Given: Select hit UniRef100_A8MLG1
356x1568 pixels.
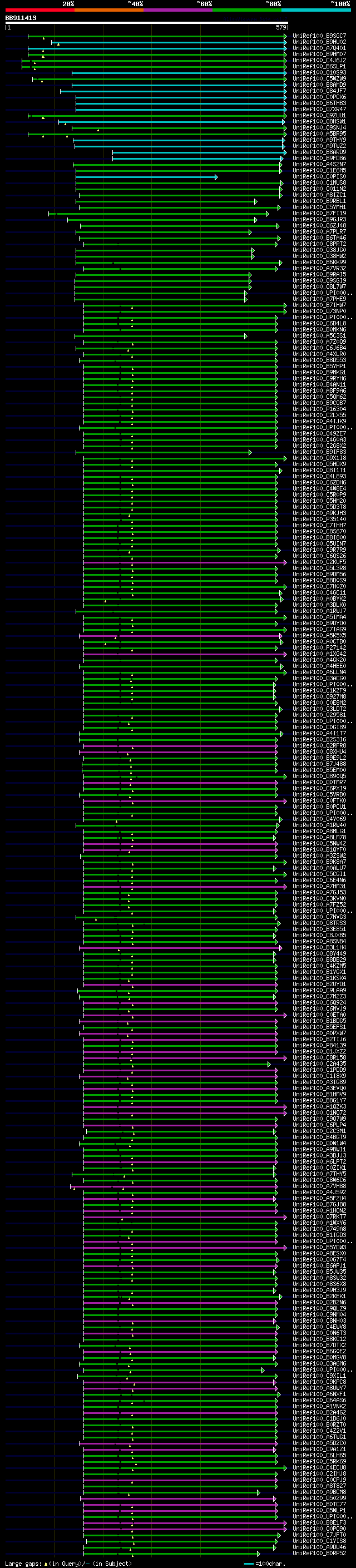Looking at the screenshot, I should click(319, 832).
